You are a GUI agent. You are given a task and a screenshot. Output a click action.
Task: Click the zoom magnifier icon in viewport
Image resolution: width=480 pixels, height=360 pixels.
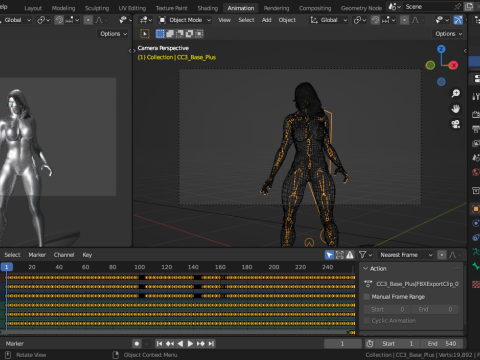pos(455,93)
